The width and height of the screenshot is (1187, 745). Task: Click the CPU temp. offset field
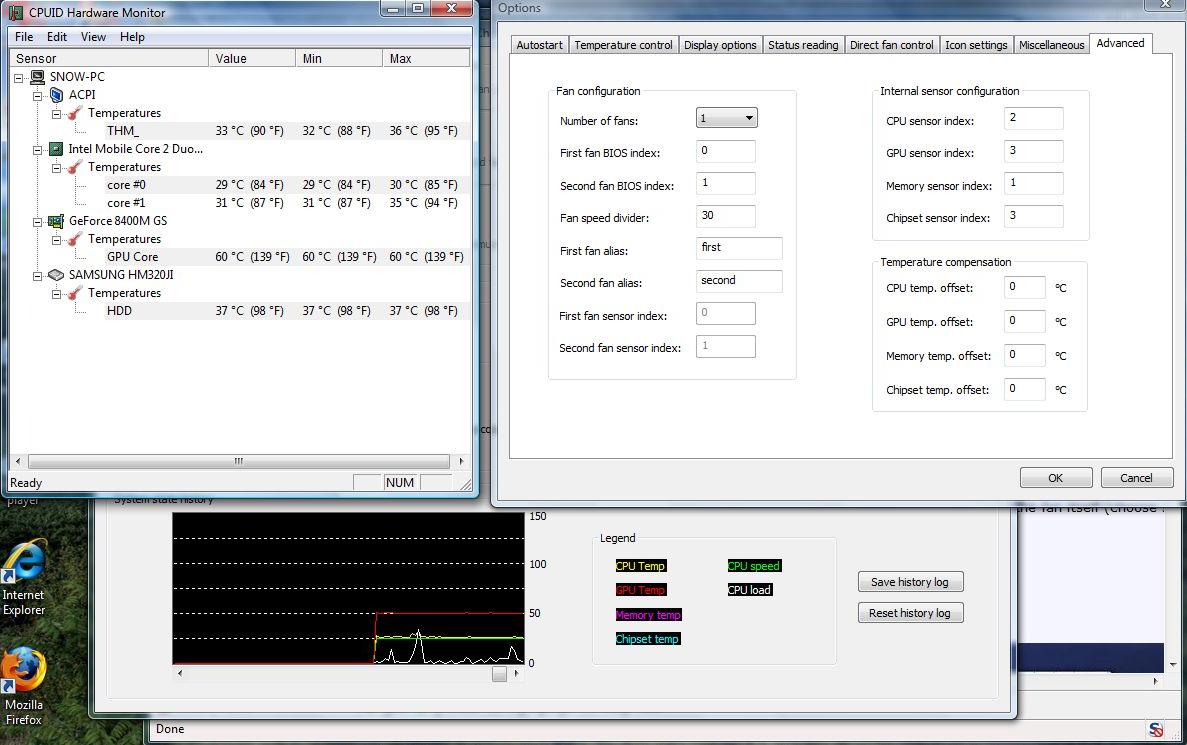pyautogui.click(x=1024, y=287)
